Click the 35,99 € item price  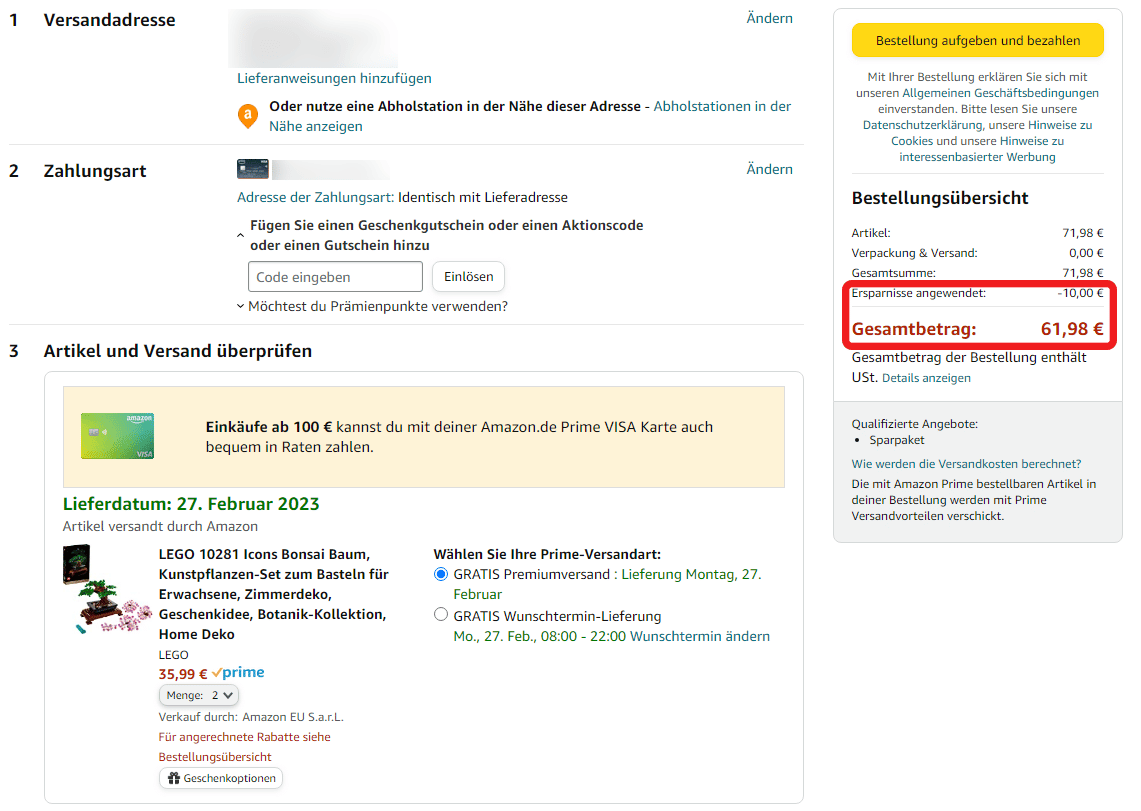coord(183,674)
